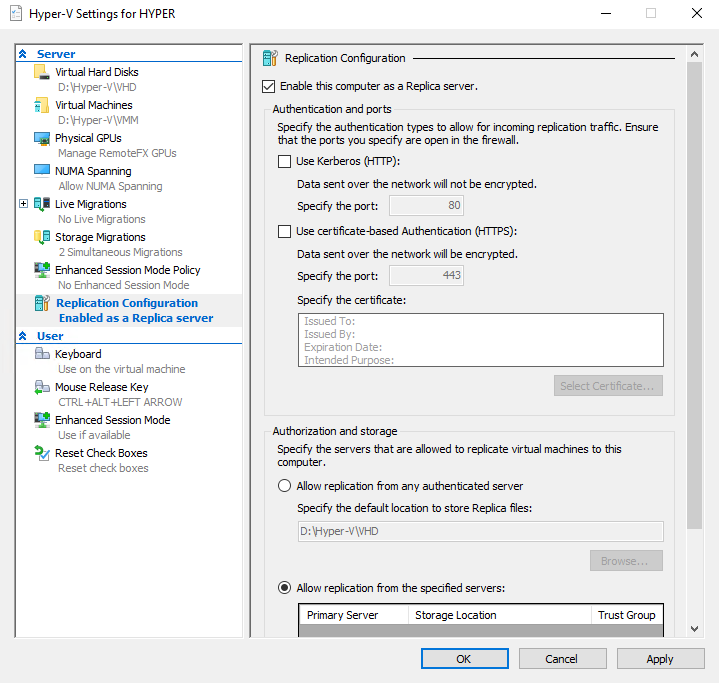This screenshot has height=683, width=719.
Task: Open Mouse Release Key settings
Action: tap(101, 387)
